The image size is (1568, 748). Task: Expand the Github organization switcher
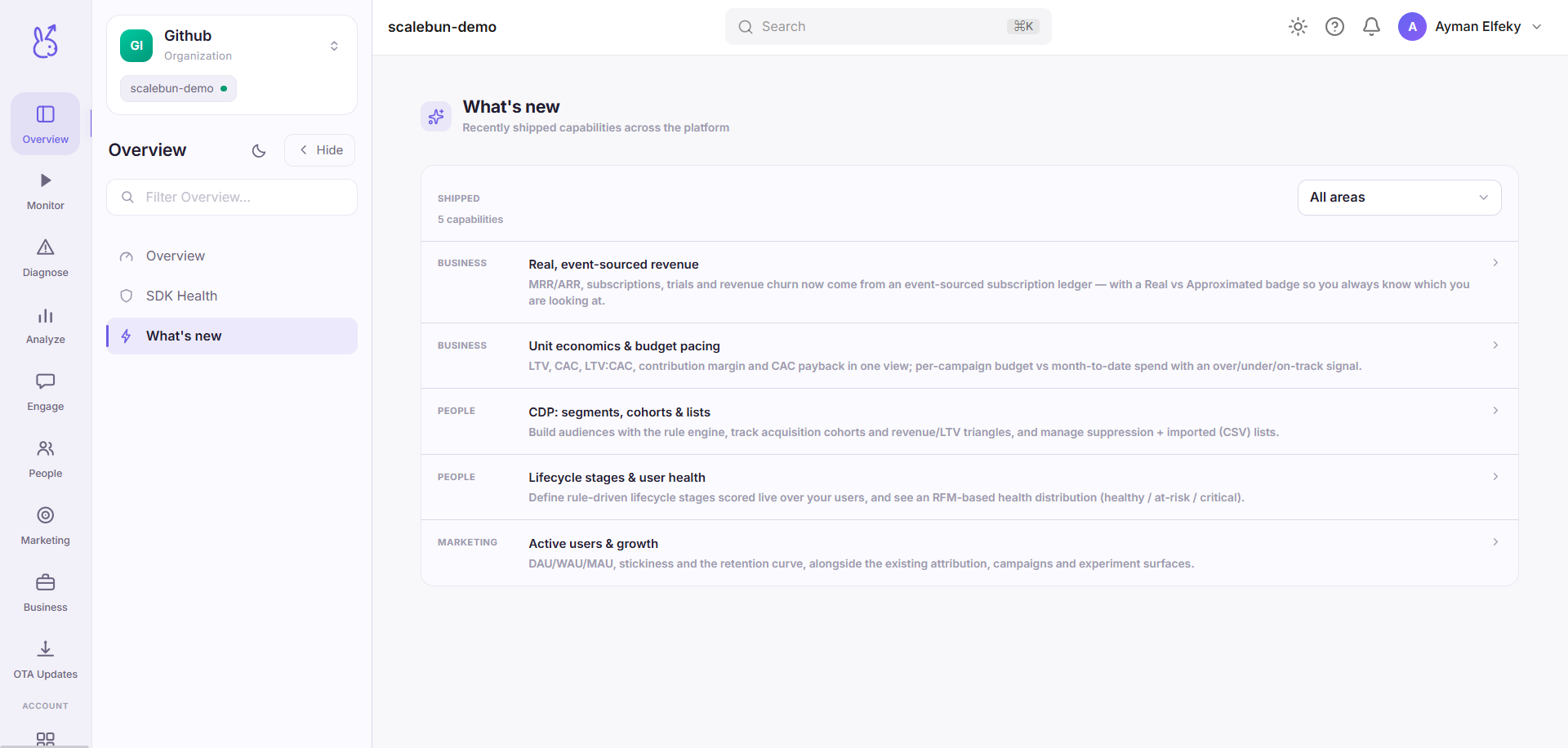[334, 46]
